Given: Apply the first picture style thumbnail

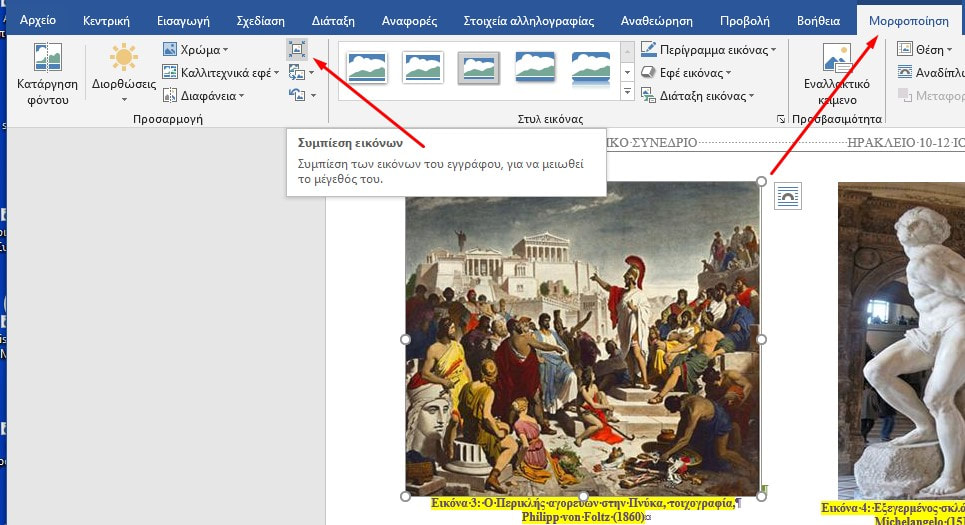Looking at the screenshot, I should pos(367,68).
